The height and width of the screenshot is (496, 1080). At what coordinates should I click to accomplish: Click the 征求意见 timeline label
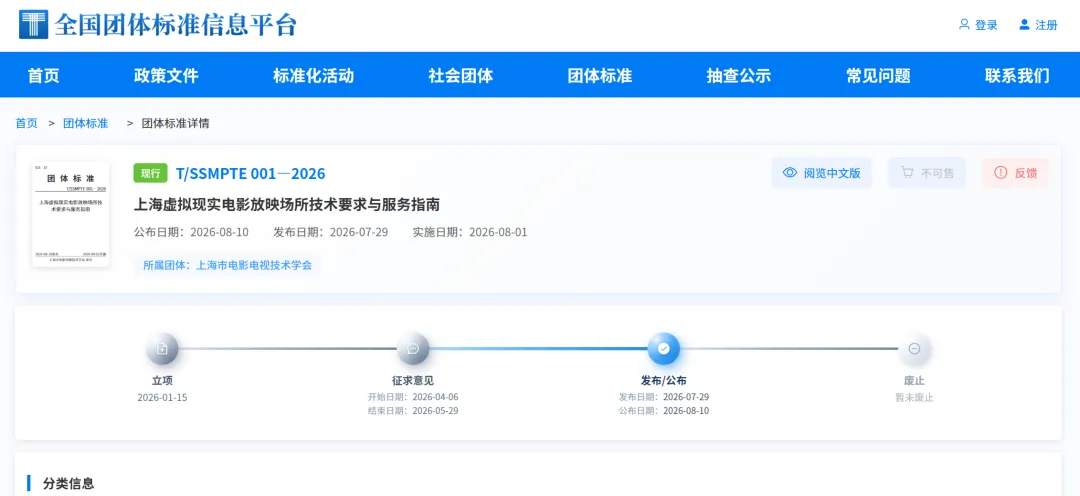(x=413, y=380)
